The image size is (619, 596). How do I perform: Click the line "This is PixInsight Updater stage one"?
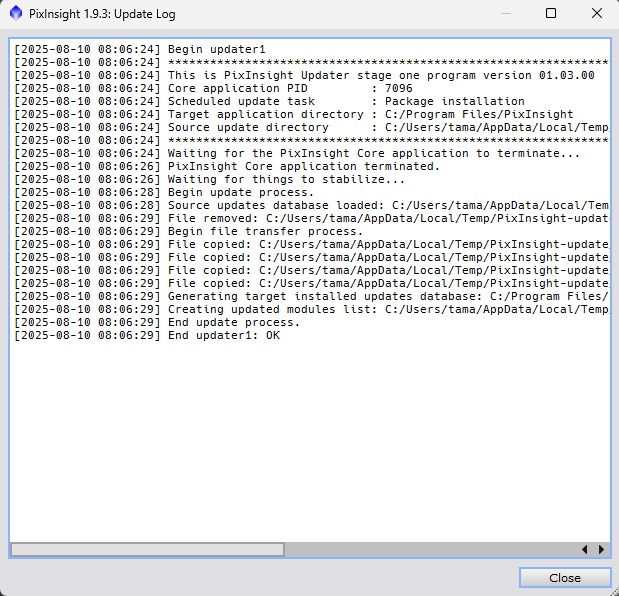[304, 75]
